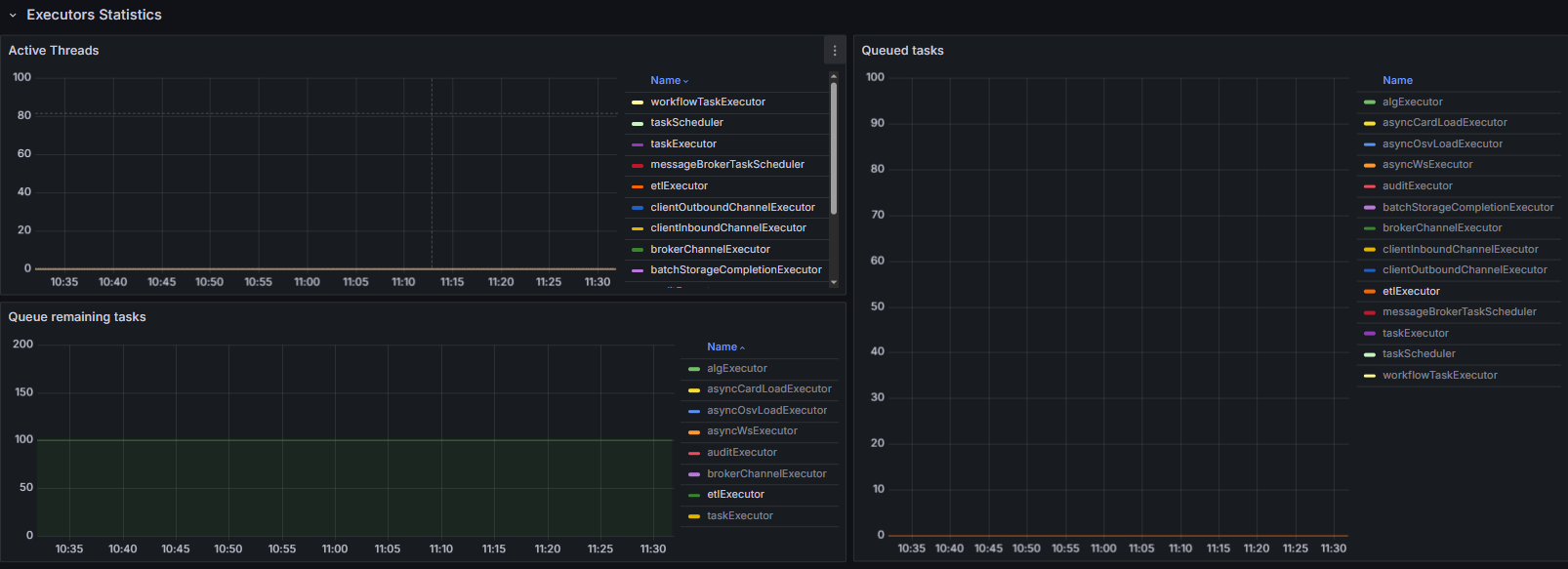Click auditExecutor color marker in Queued tasks legend
Viewport: 1568px width, 569px height.
(x=1369, y=186)
